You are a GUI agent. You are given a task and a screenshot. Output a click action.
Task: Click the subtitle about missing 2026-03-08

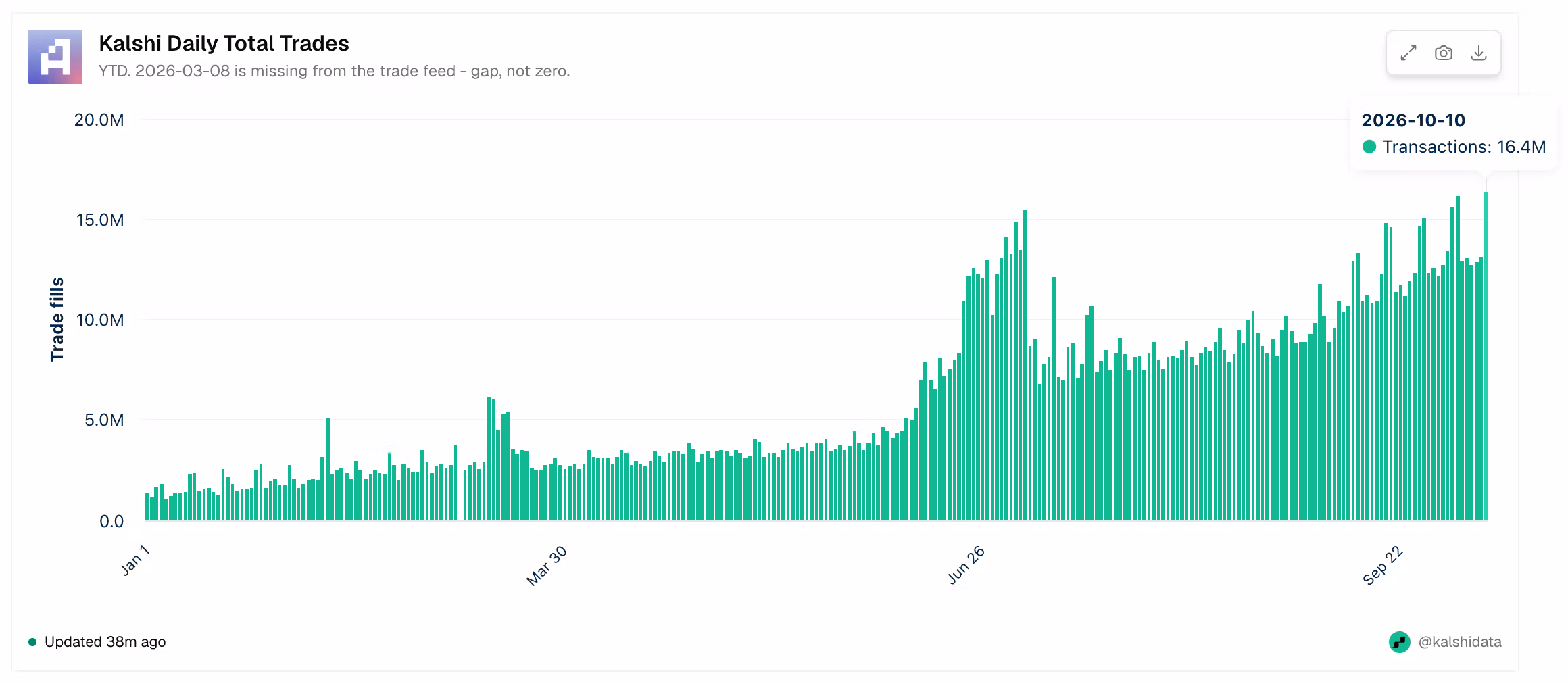pos(335,71)
